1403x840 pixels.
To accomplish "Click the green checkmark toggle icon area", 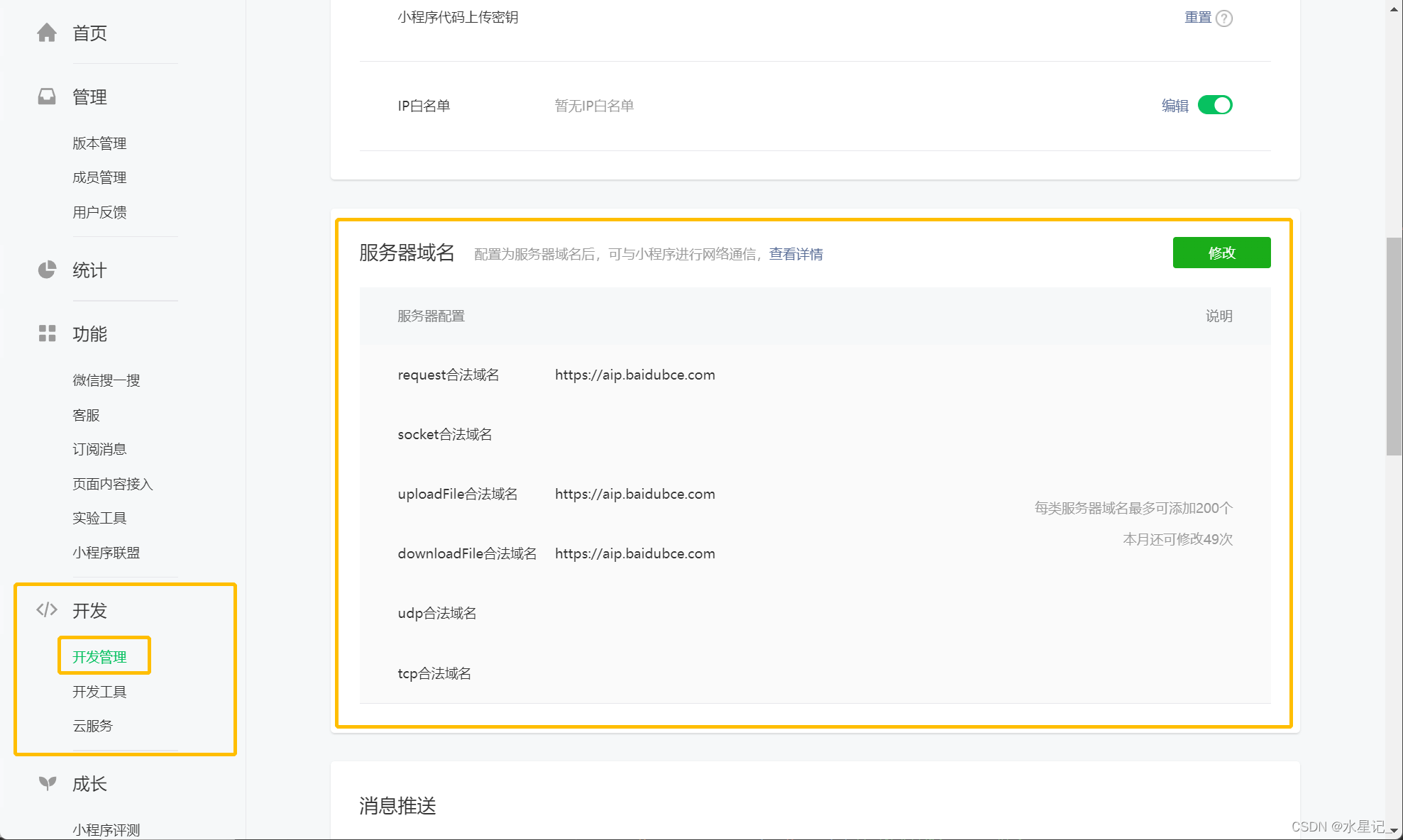I will 1215,104.
